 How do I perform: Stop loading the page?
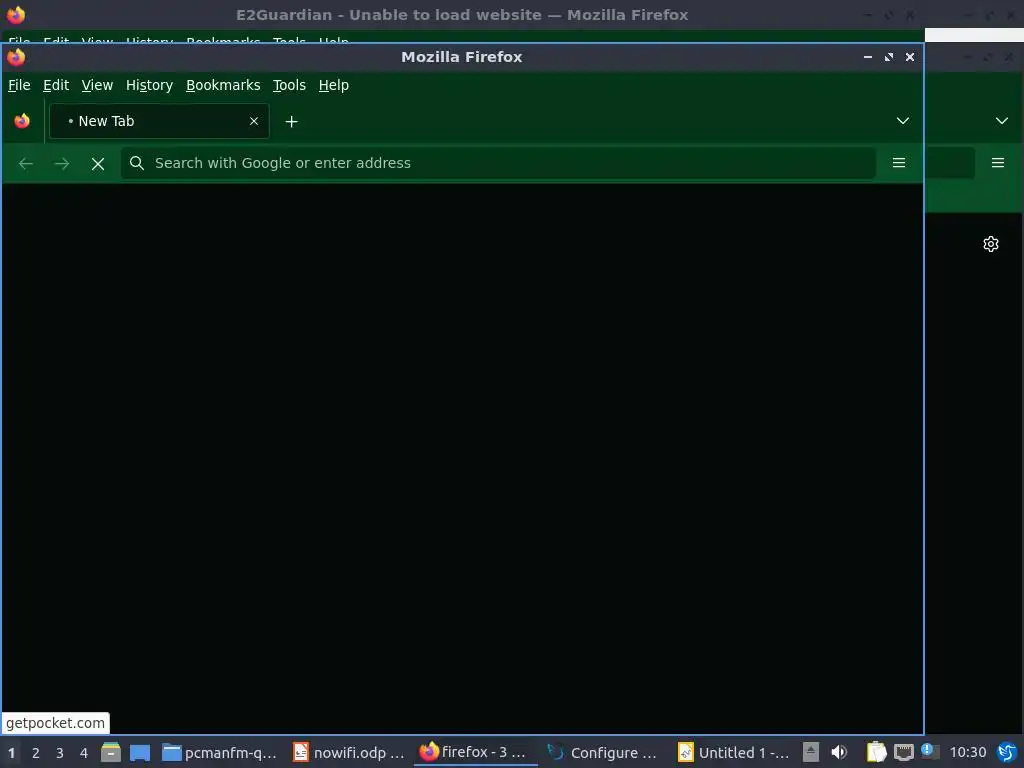pyautogui.click(x=98, y=163)
